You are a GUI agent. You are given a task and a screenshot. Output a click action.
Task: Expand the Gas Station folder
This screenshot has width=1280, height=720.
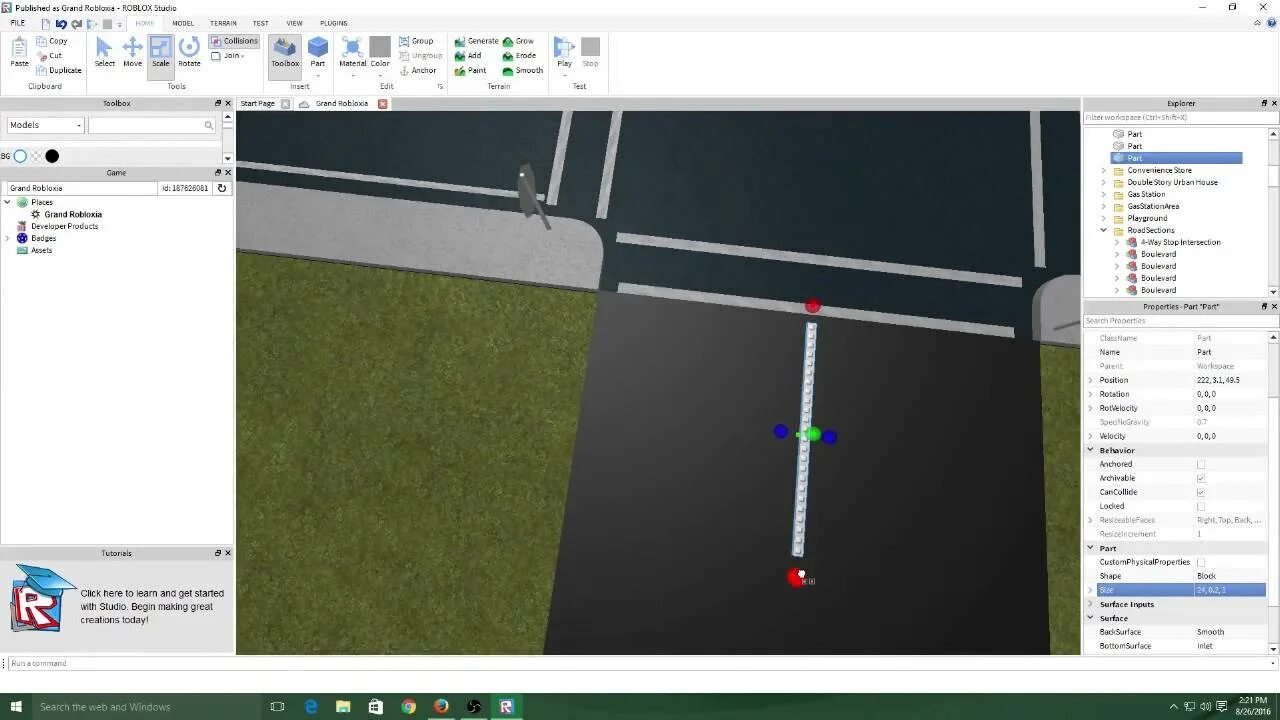(1104, 194)
